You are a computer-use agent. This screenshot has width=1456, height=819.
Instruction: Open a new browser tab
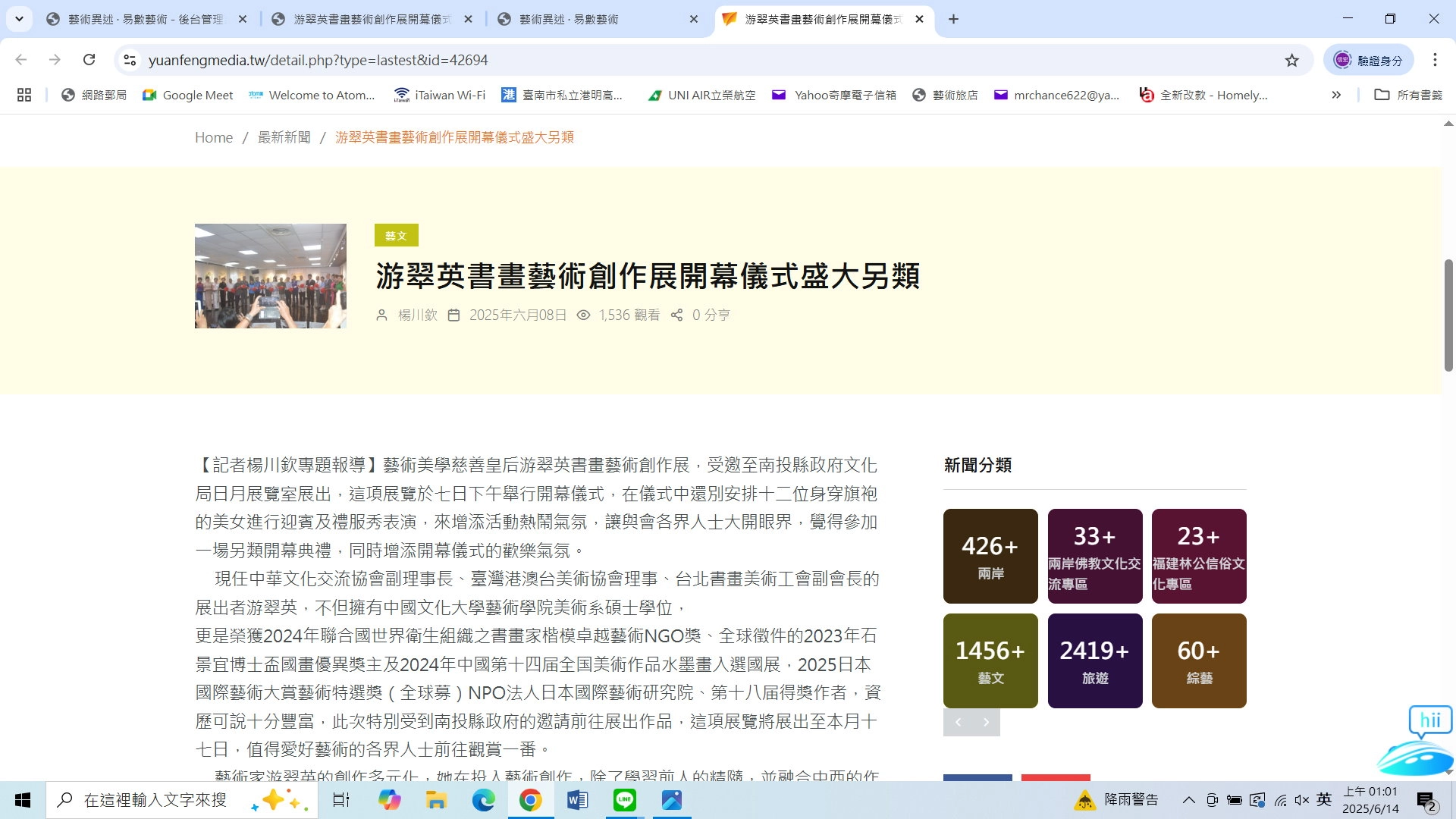click(953, 19)
